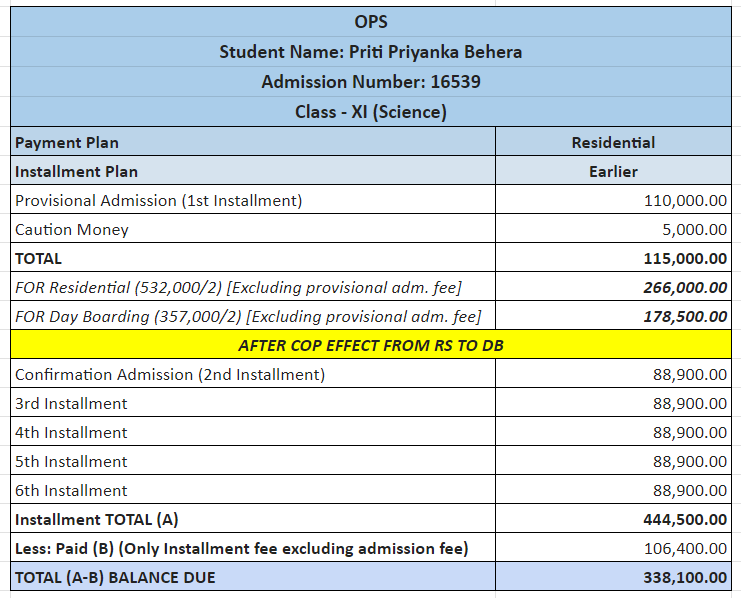Click the Class - XI (Science) cell
The width and height of the screenshot is (741, 598).
coord(370,112)
